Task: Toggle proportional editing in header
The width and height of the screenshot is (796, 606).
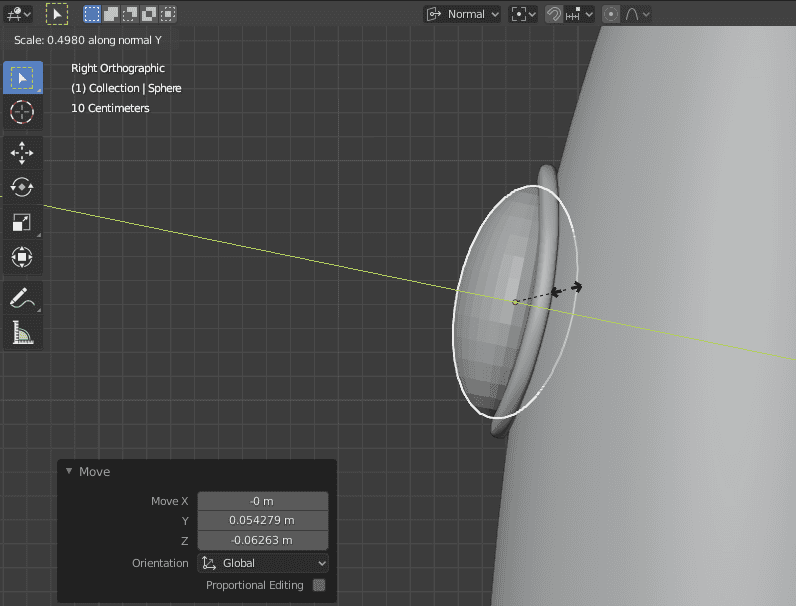Action: (611, 14)
